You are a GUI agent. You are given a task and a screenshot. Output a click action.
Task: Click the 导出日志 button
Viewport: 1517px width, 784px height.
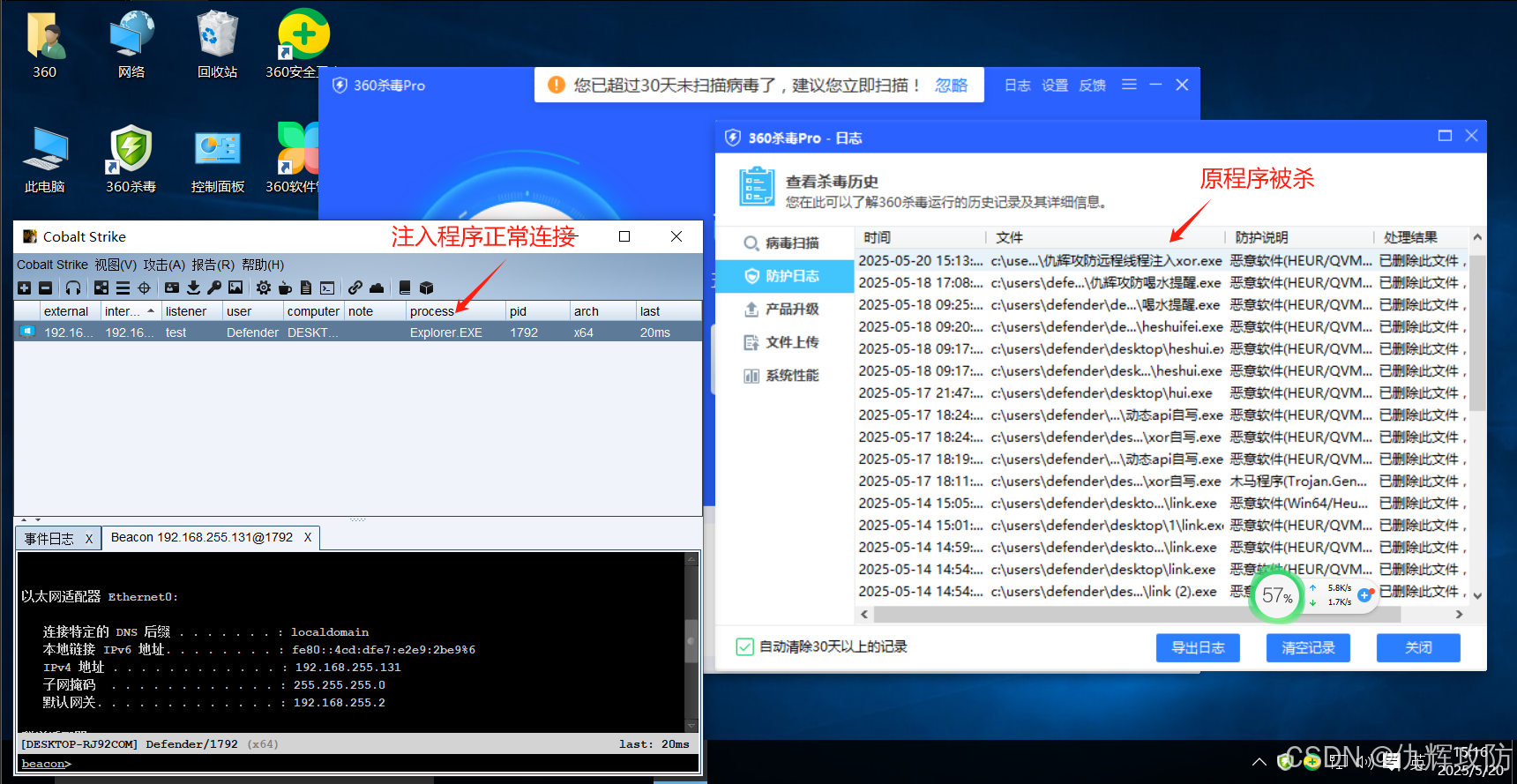pos(1198,647)
